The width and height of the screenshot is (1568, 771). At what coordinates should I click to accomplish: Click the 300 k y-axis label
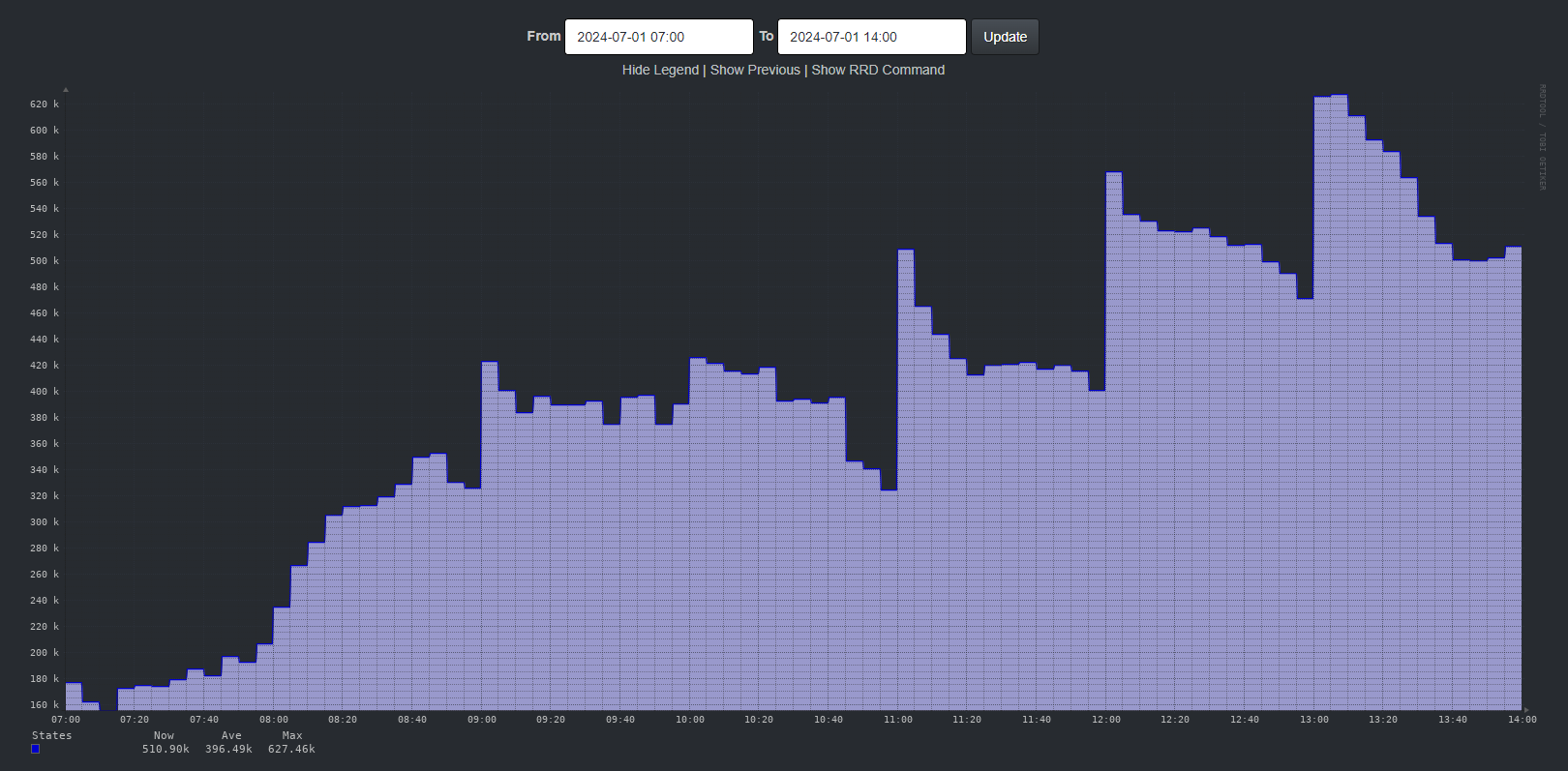point(45,522)
